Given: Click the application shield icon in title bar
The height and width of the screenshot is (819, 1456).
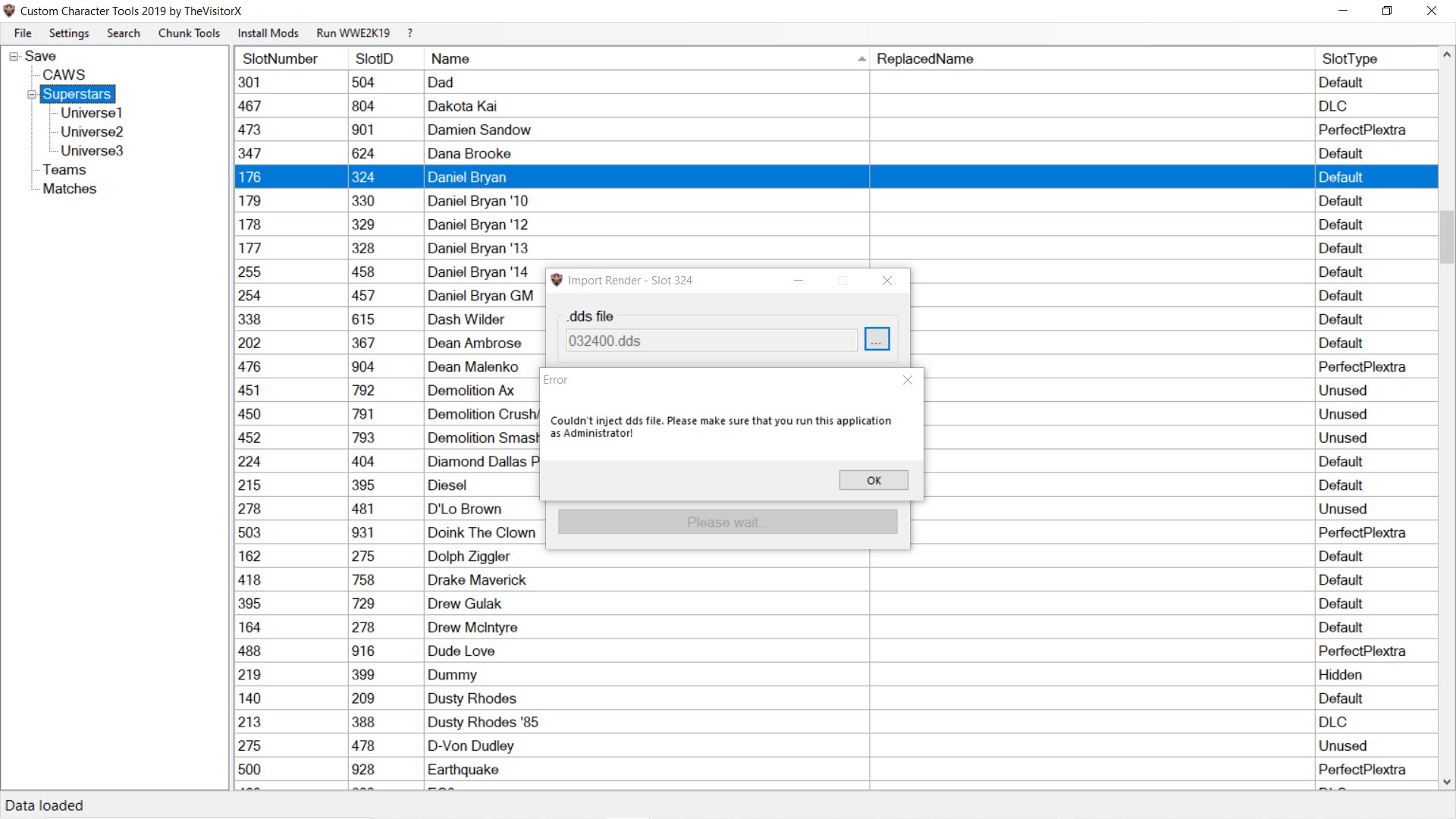Looking at the screenshot, I should pyautogui.click(x=9, y=11).
